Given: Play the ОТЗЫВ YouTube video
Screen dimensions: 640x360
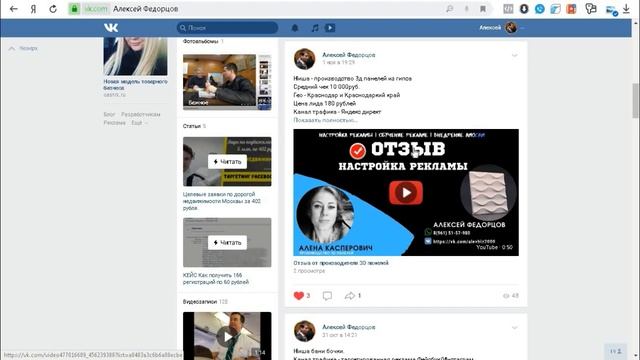Looking at the screenshot, I should tap(406, 192).
